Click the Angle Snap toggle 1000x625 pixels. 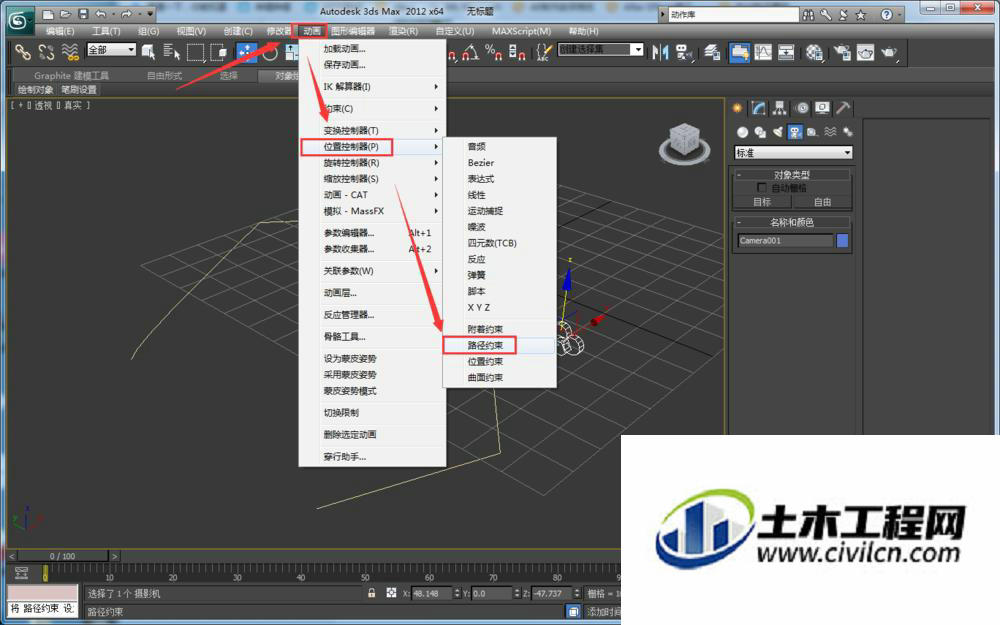pos(471,52)
